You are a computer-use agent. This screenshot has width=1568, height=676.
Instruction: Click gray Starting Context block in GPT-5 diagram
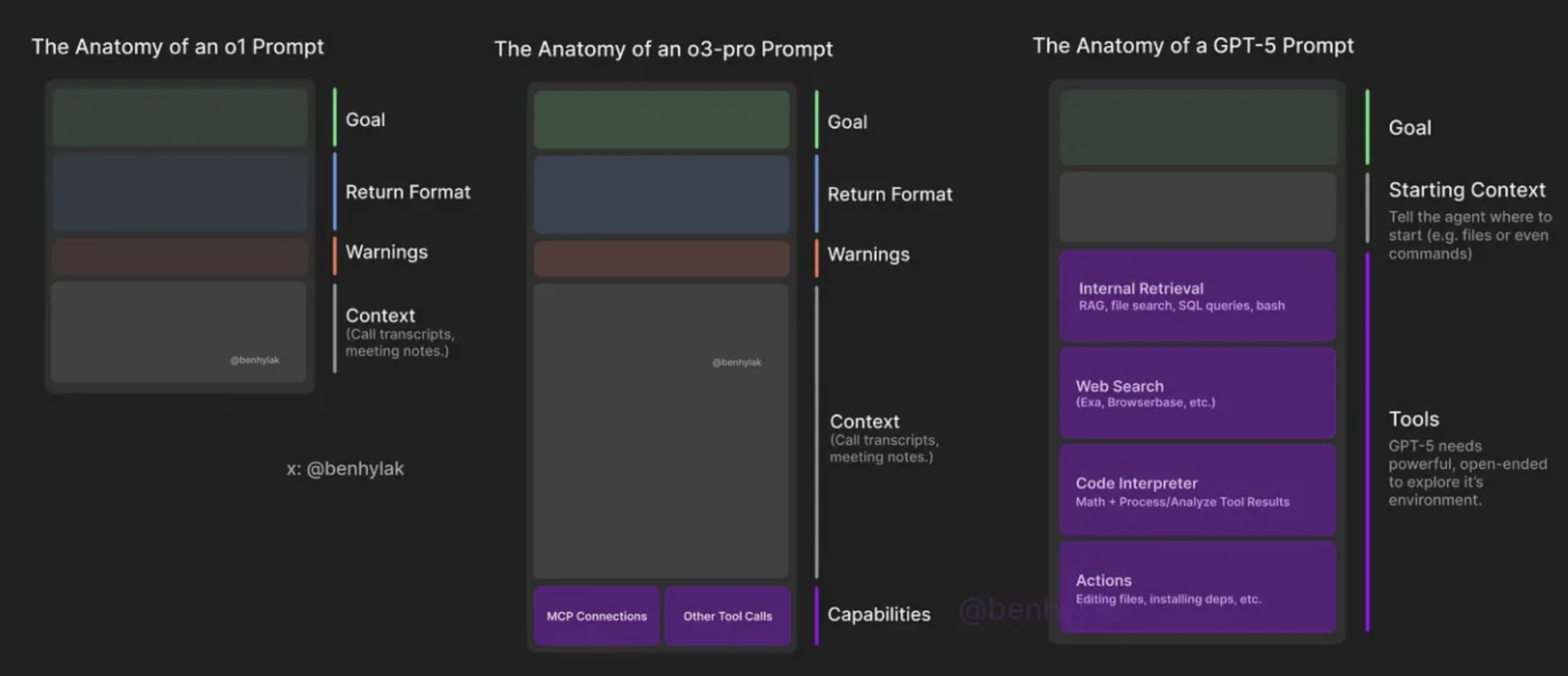pyautogui.click(x=1197, y=207)
